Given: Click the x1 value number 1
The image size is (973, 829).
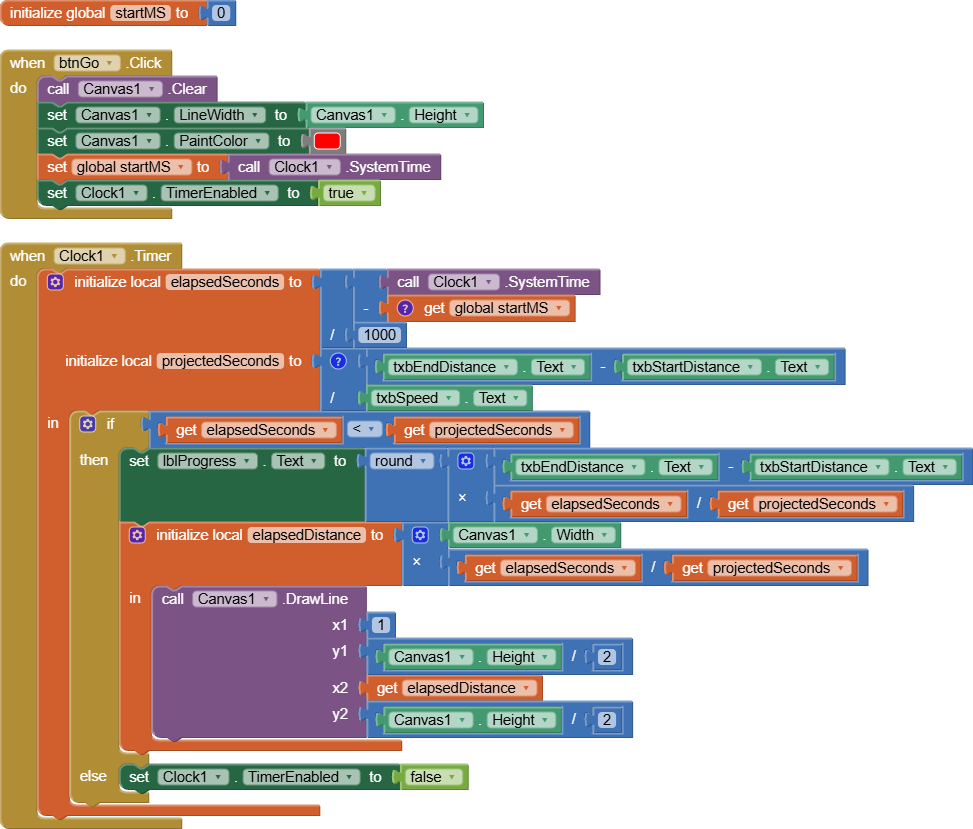Looking at the screenshot, I should [380, 625].
